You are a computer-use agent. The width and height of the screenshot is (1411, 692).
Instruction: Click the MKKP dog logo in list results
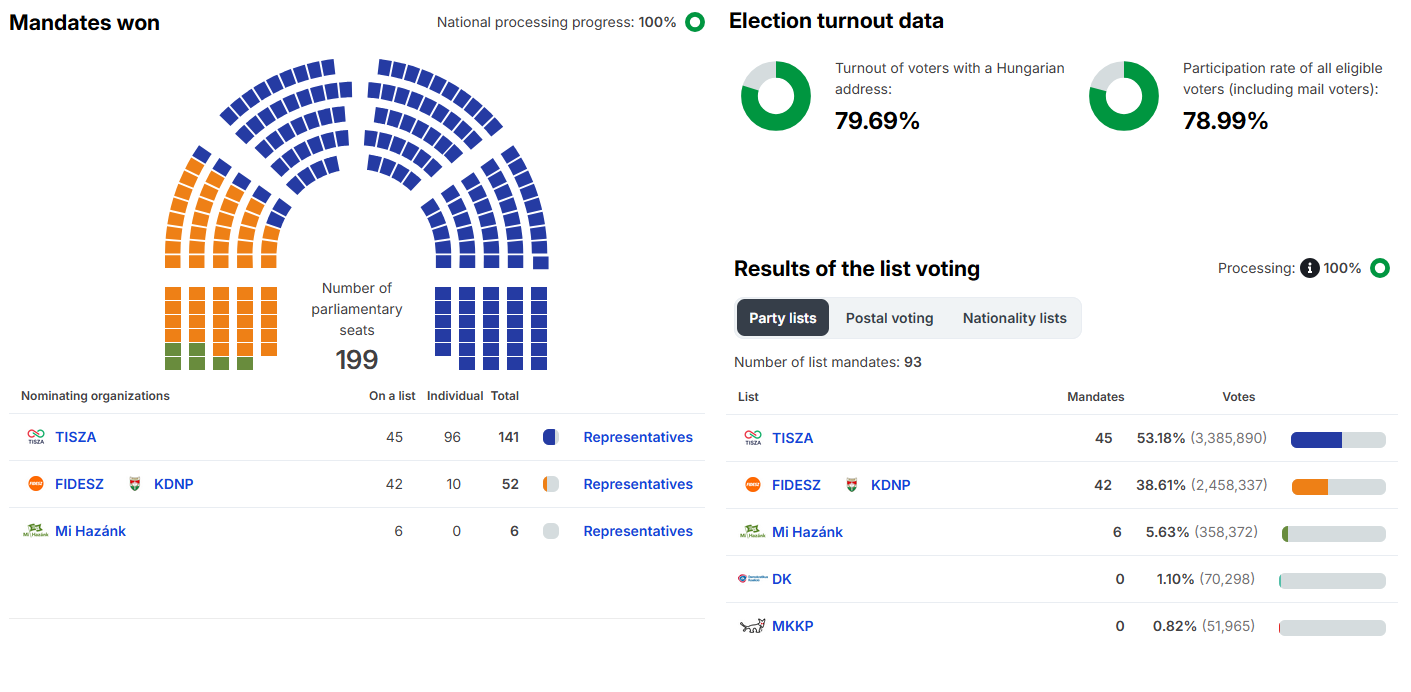[x=752, y=626]
